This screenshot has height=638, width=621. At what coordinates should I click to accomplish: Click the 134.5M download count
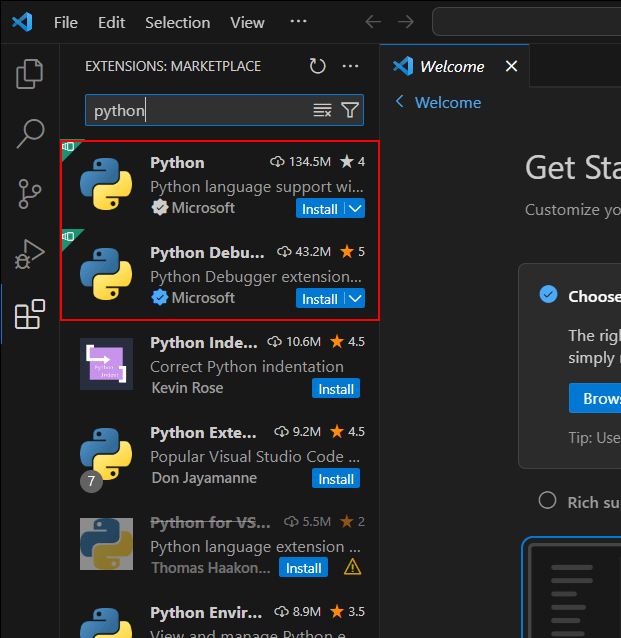click(300, 162)
